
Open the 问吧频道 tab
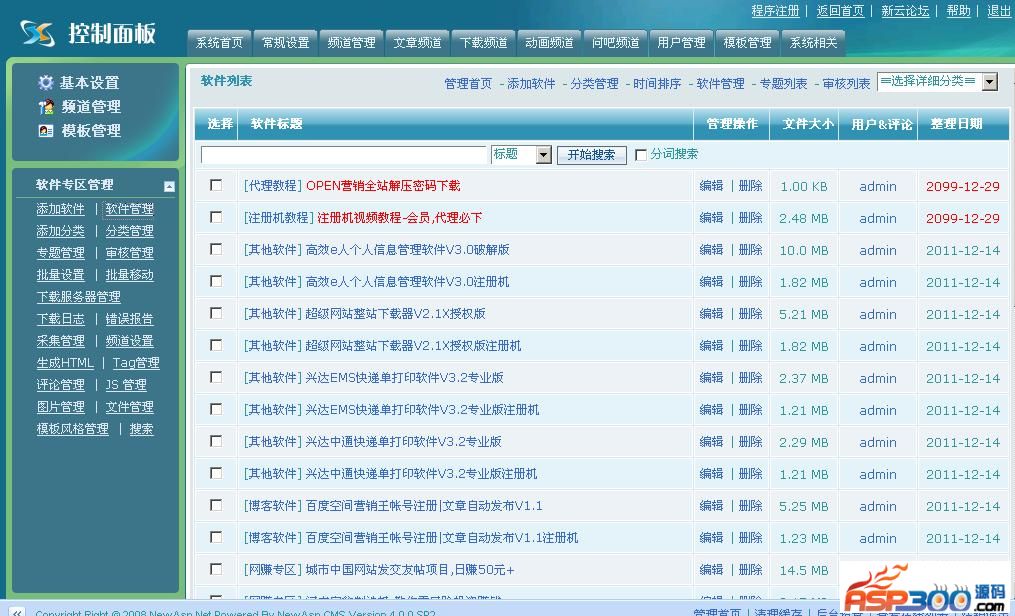pos(616,43)
